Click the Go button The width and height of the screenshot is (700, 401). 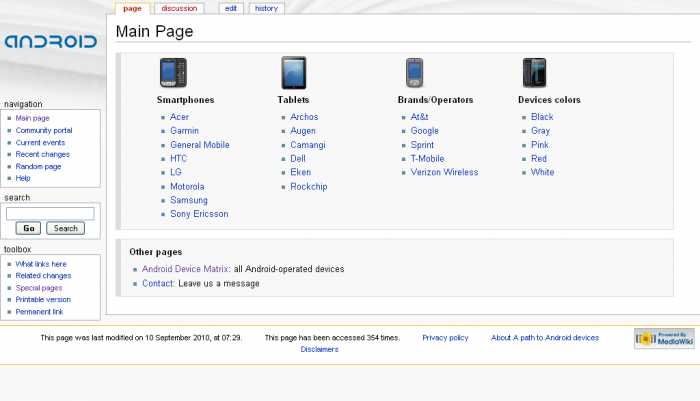[x=29, y=228]
